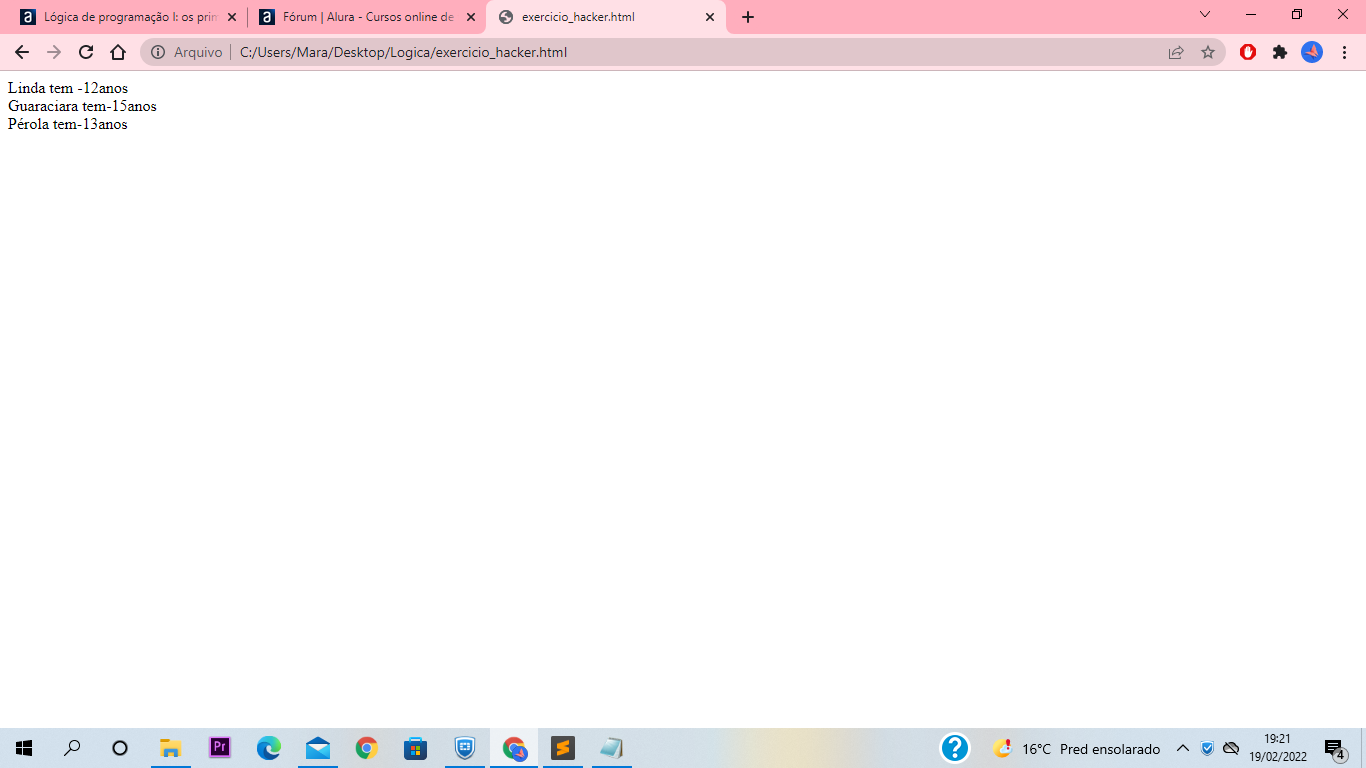
Task: Launch Adobe Premiere Pro from taskbar
Action: coord(220,748)
